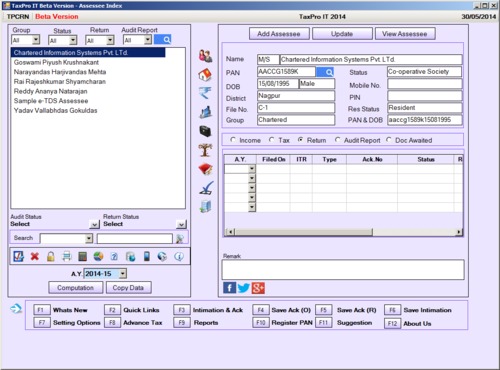Click the gold padlock icon
This screenshot has height=370, width=500.
(x=51, y=256)
